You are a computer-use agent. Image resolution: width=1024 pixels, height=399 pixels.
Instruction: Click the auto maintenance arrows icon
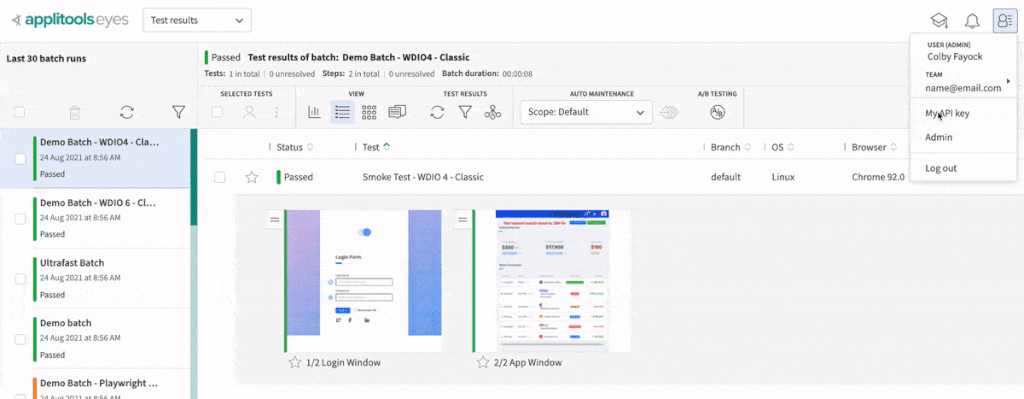point(669,112)
